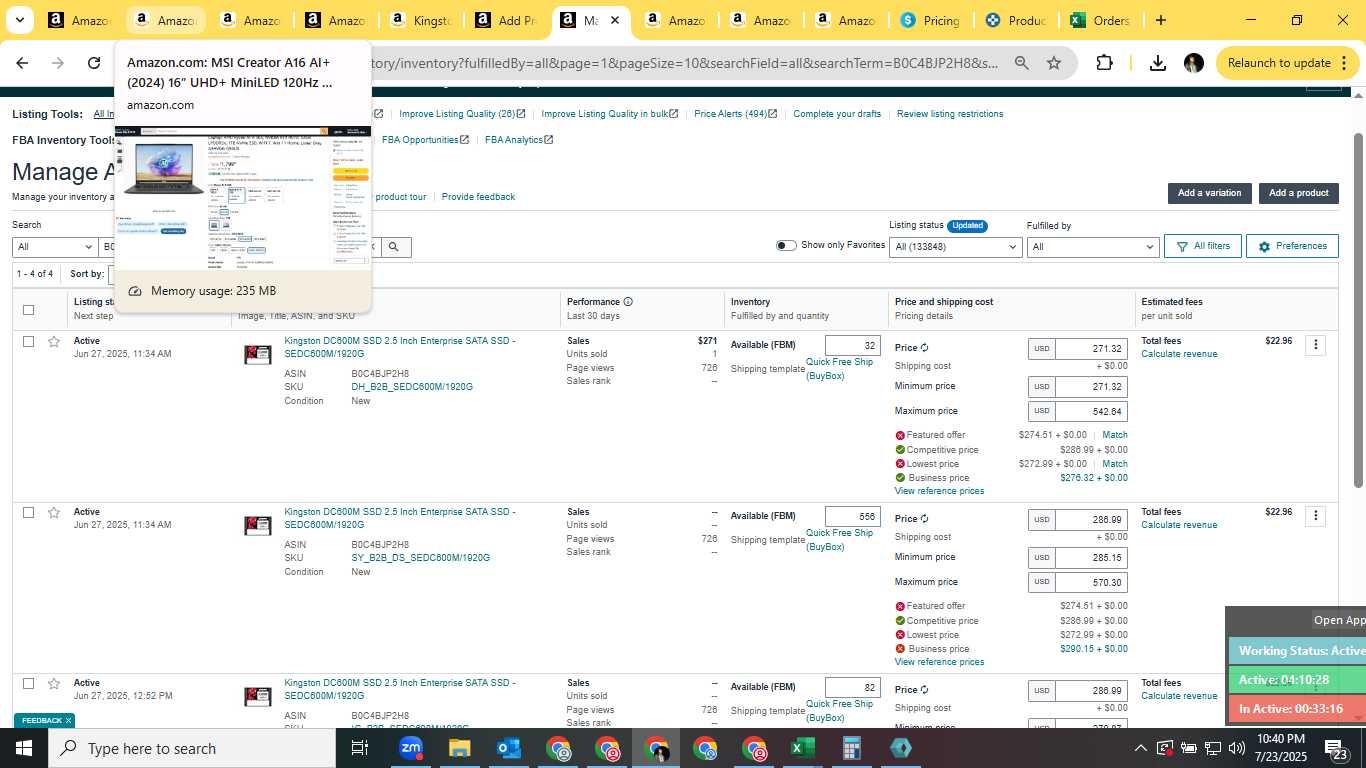Open Task View on the taskbar

click(x=360, y=748)
